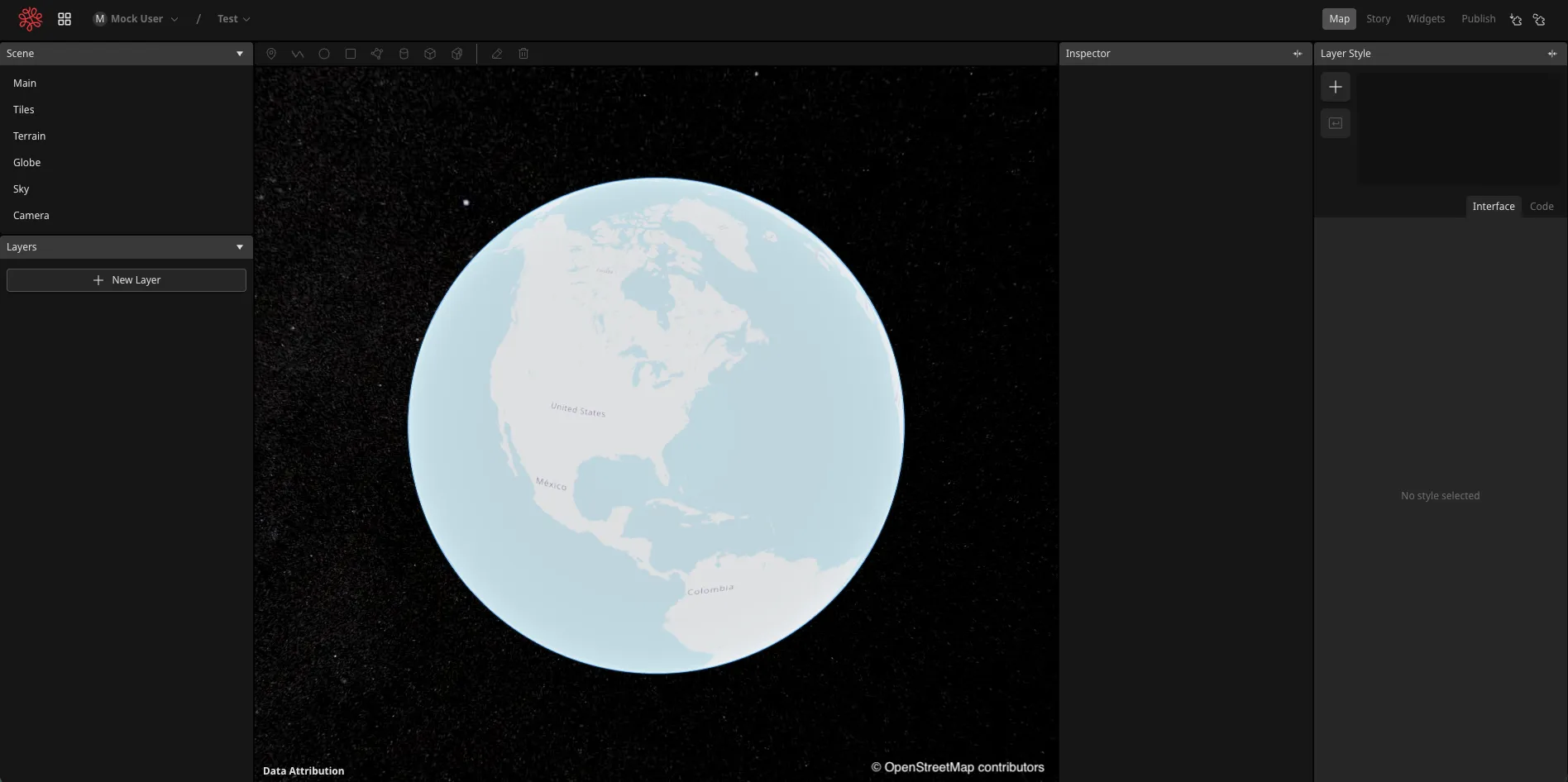
Task: Select the Sky scene item
Action: 127,189
